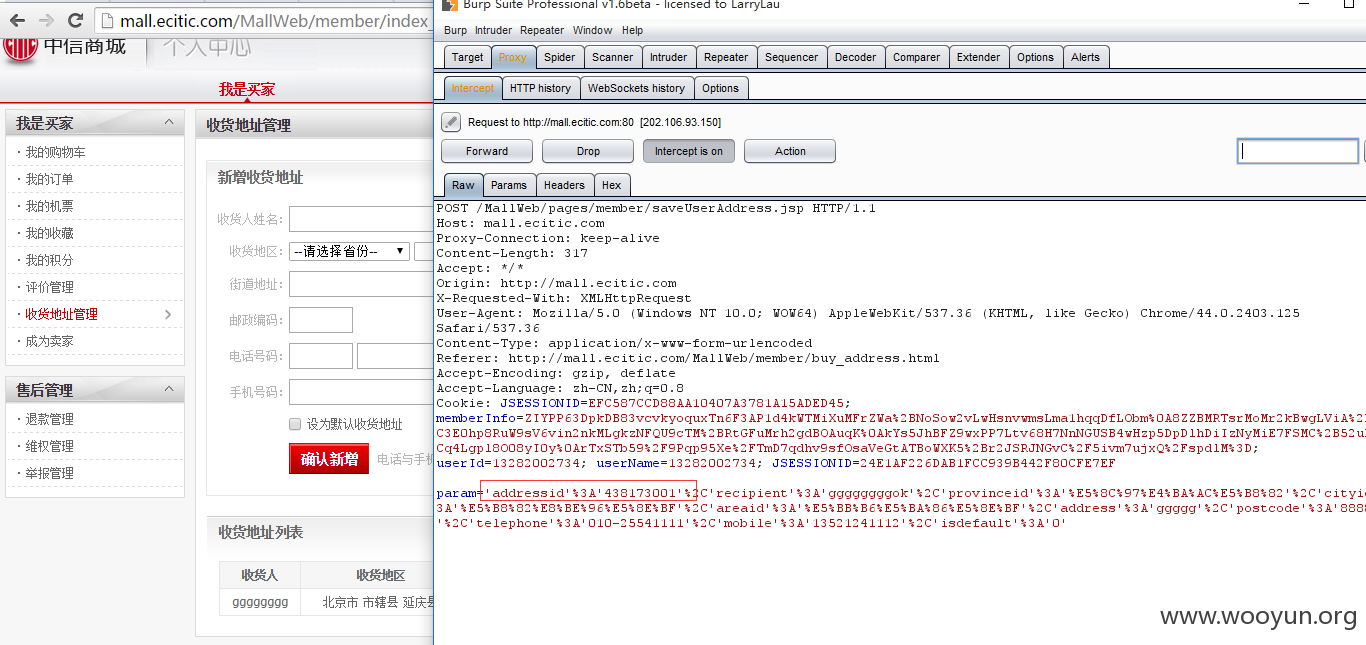
Task: Click the 电话号码 area code field
Action: (x=321, y=356)
